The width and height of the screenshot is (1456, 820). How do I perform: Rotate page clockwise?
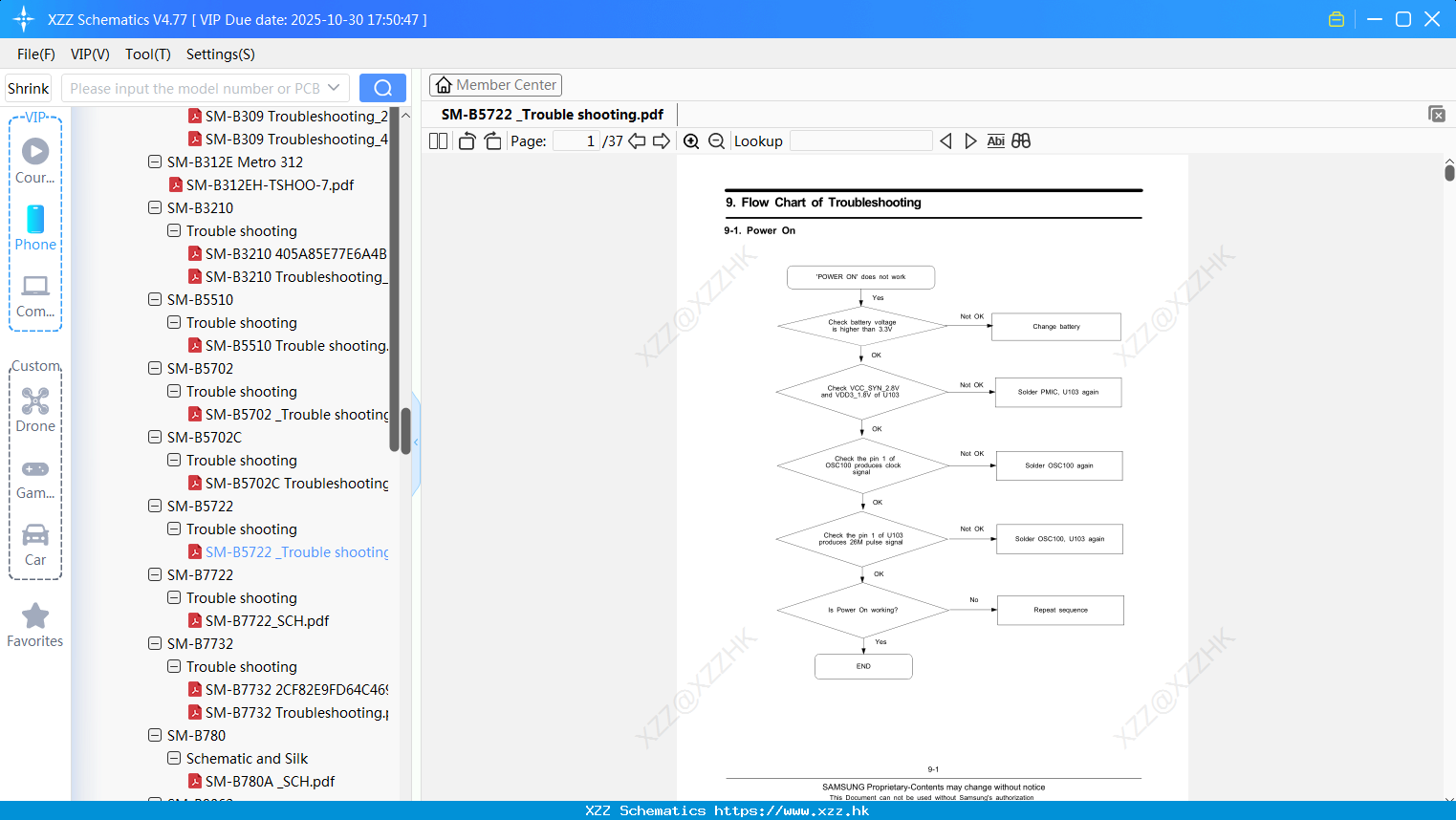(x=492, y=140)
